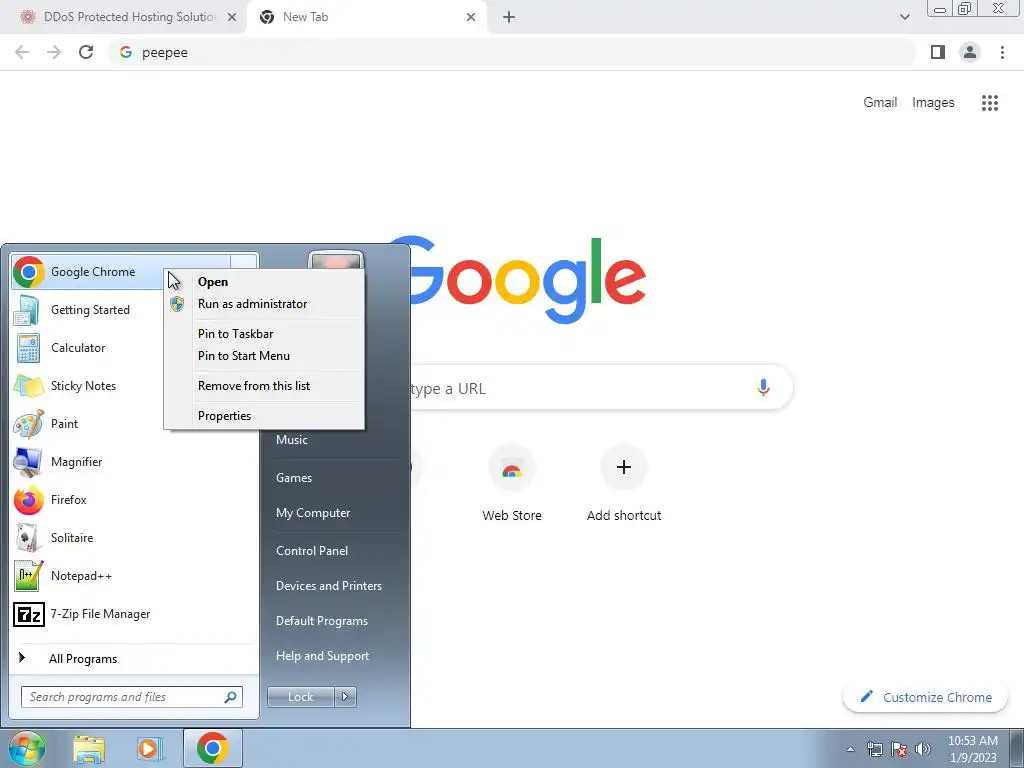Click the Add shortcut plus button
This screenshot has height=768, width=1024.
point(624,467)
